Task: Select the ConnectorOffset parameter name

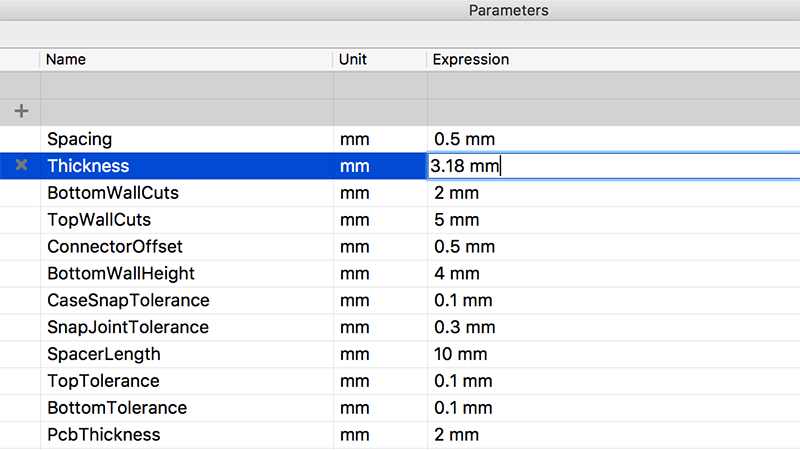Action: 114,247
